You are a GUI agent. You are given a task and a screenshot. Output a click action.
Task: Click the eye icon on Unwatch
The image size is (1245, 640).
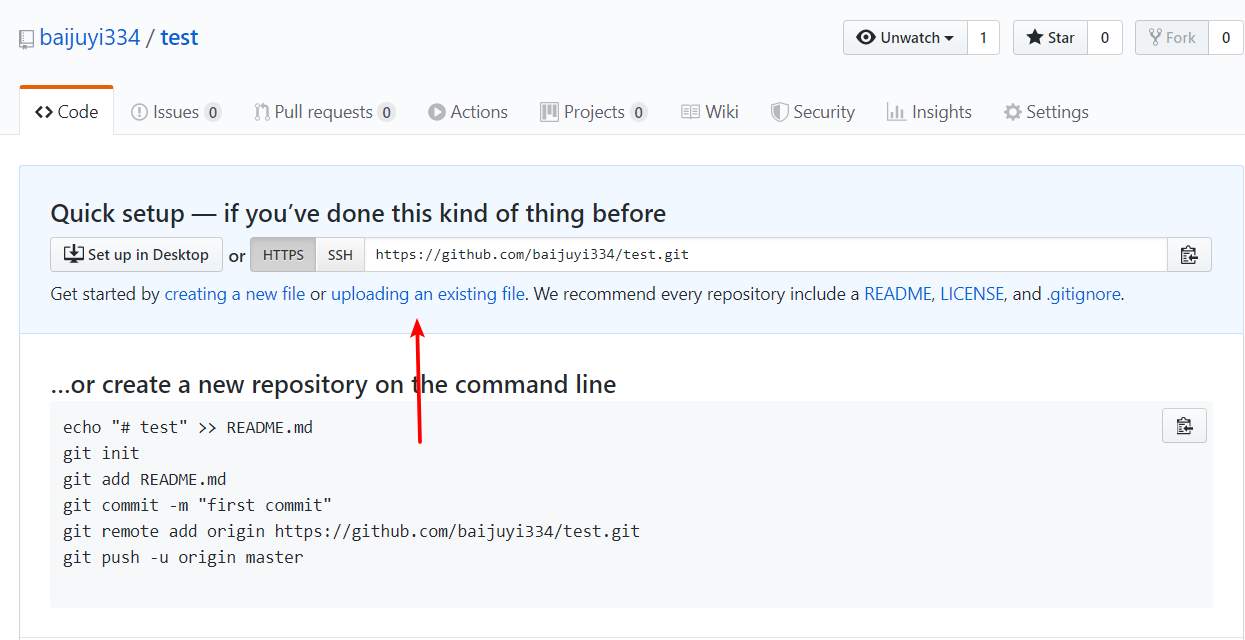pyautogui.click(x=866, y=38)
